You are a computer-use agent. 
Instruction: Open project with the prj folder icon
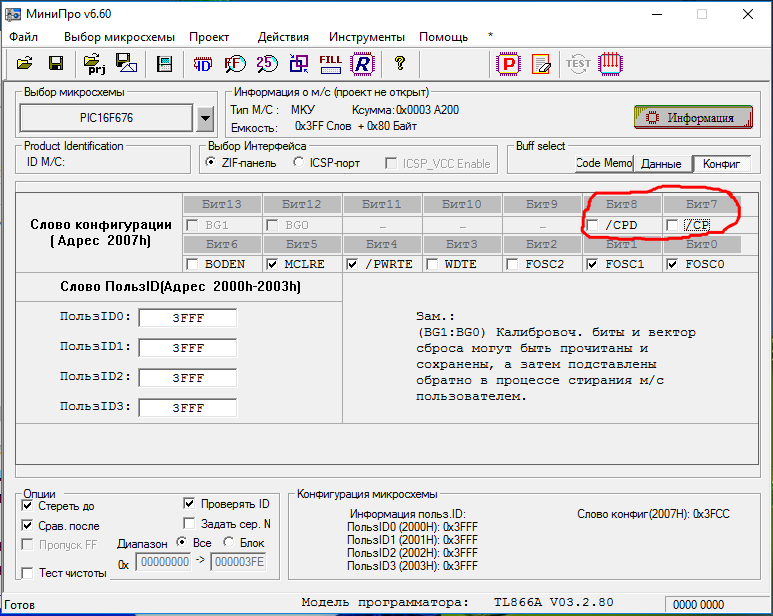click(95, 64)
